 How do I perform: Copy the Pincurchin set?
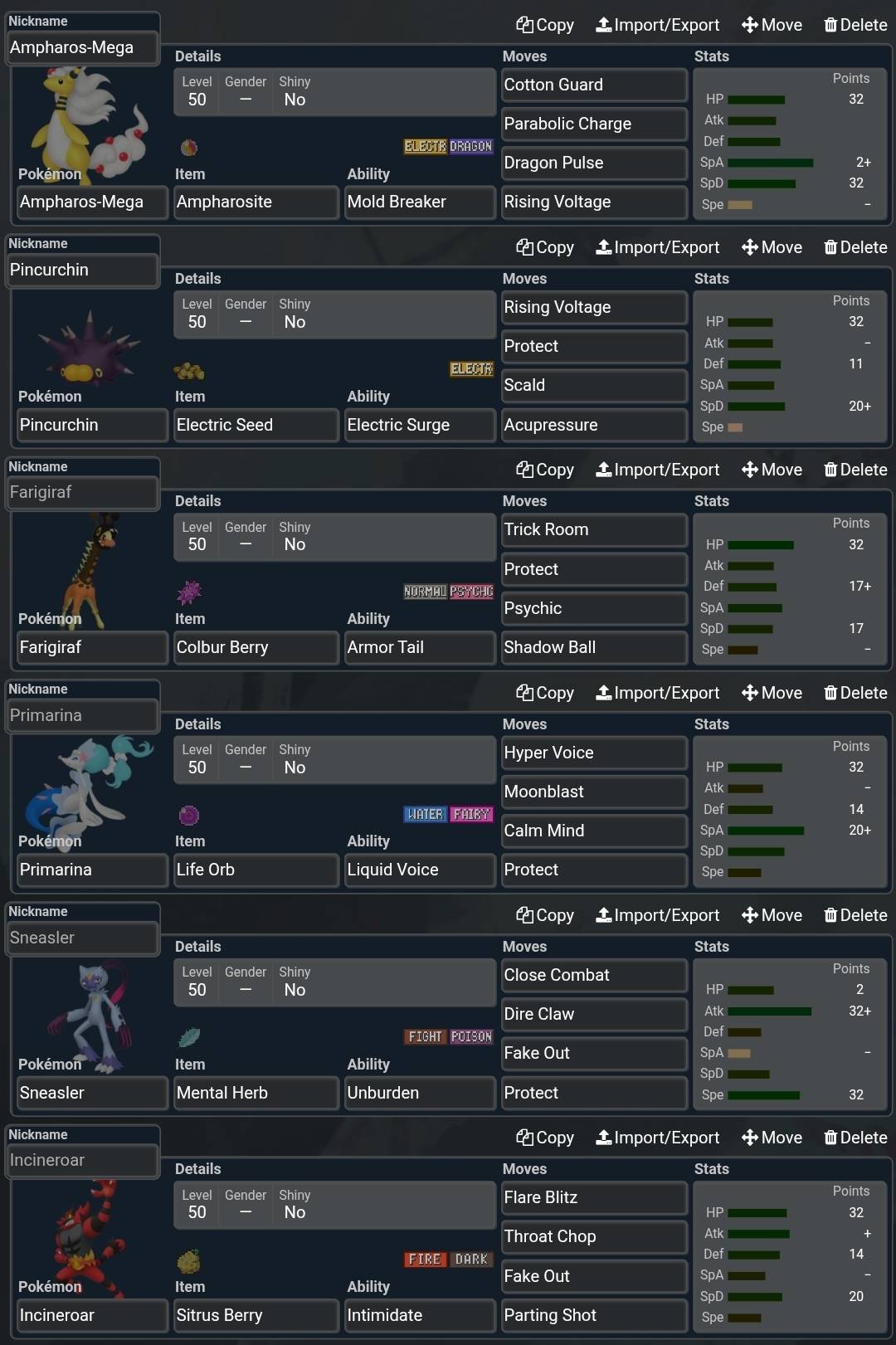click(x=545, y=247)
